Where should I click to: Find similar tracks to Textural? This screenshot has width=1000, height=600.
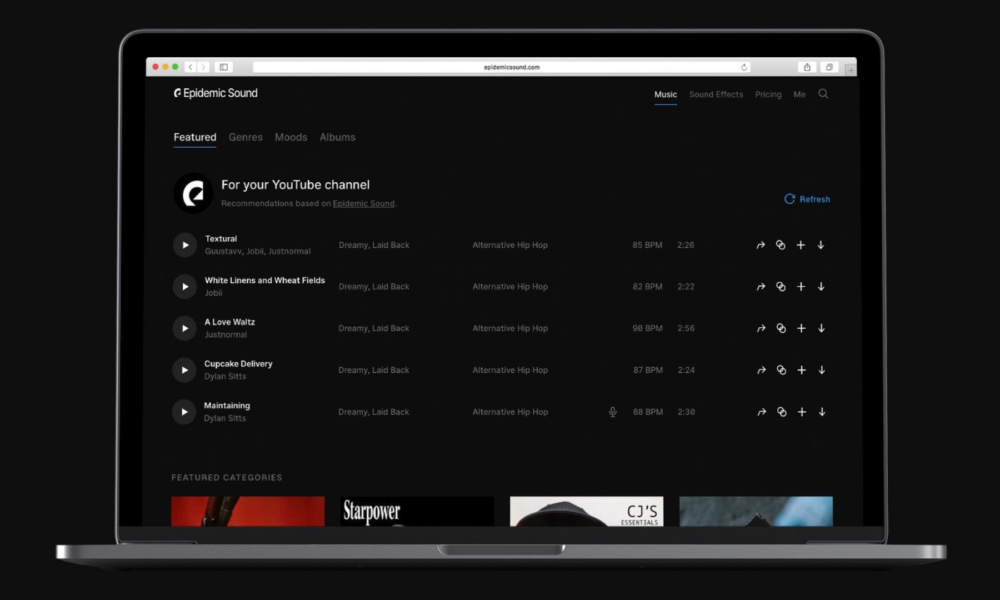[780, 245]
